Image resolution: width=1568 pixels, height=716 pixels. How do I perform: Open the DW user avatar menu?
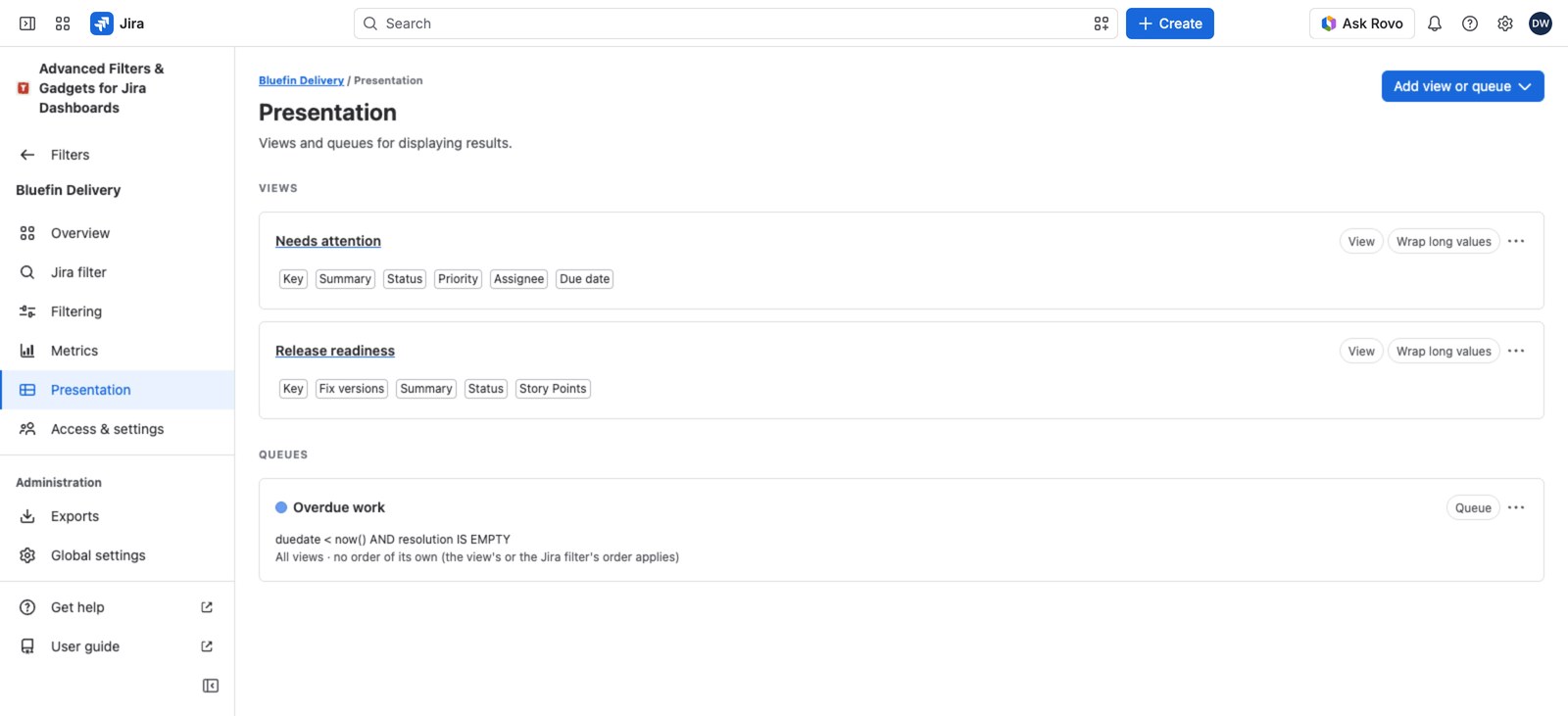pos(1541,24)
